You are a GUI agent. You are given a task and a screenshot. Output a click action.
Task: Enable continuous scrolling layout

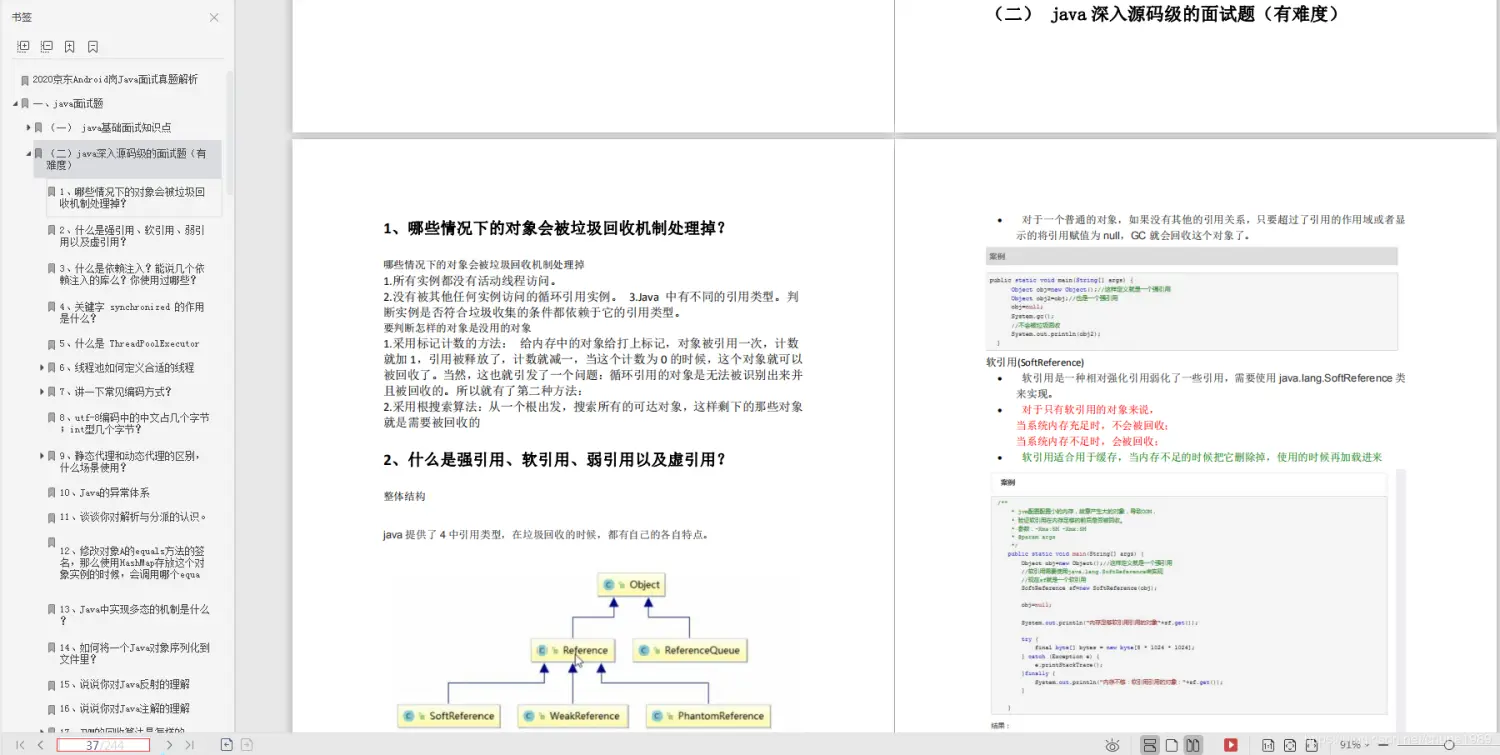click(x=1150, y=745)
